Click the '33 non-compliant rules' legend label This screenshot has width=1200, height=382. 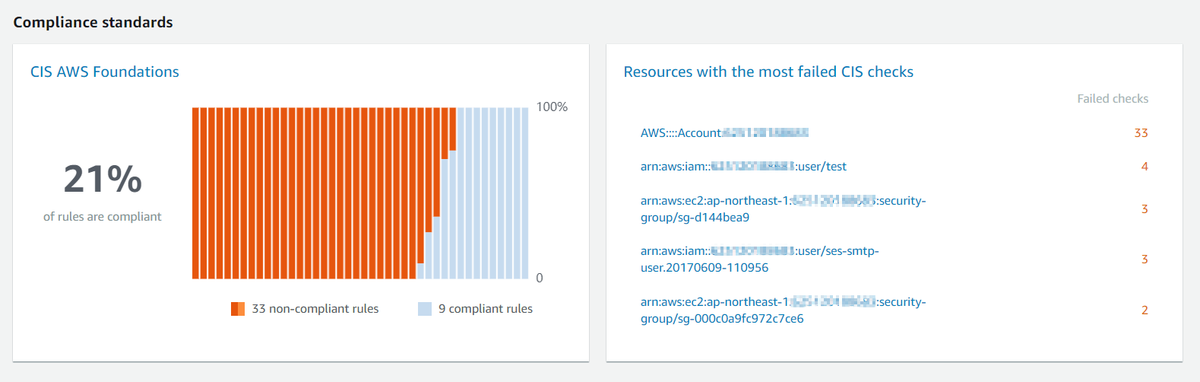[315, 309]
